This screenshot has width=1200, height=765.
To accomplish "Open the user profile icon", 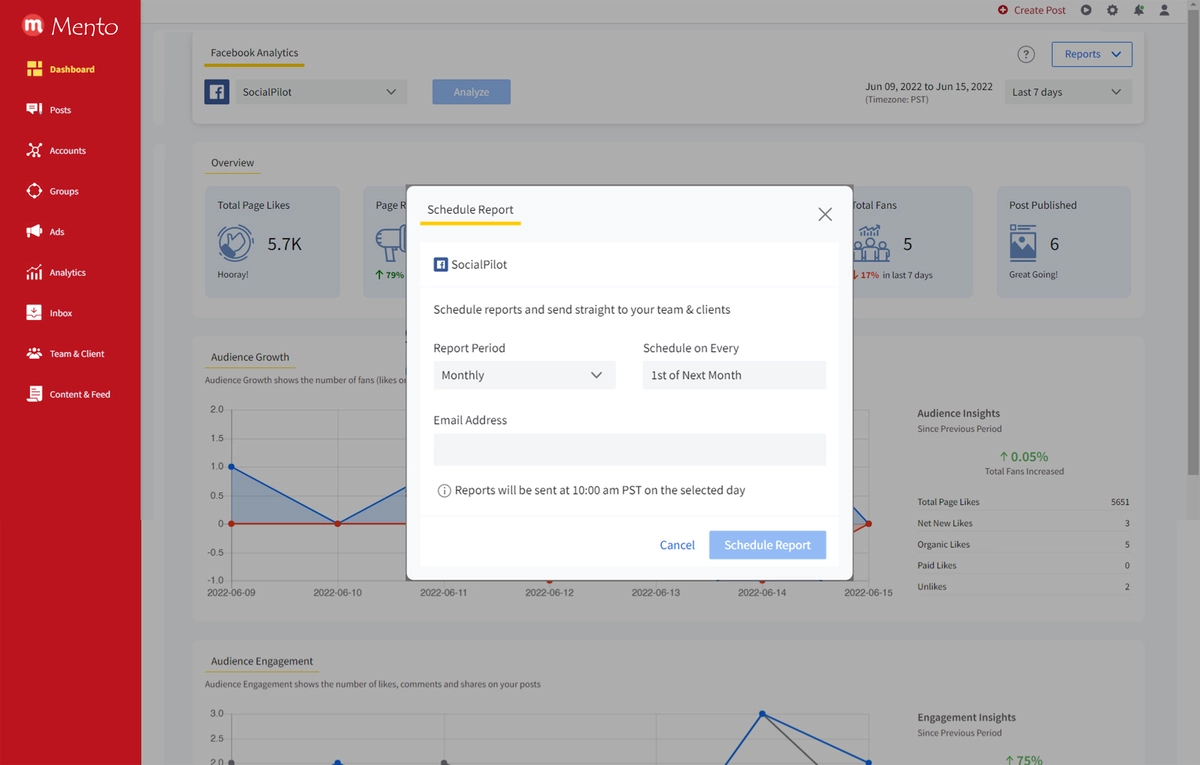I will (x=1164, y=10).
